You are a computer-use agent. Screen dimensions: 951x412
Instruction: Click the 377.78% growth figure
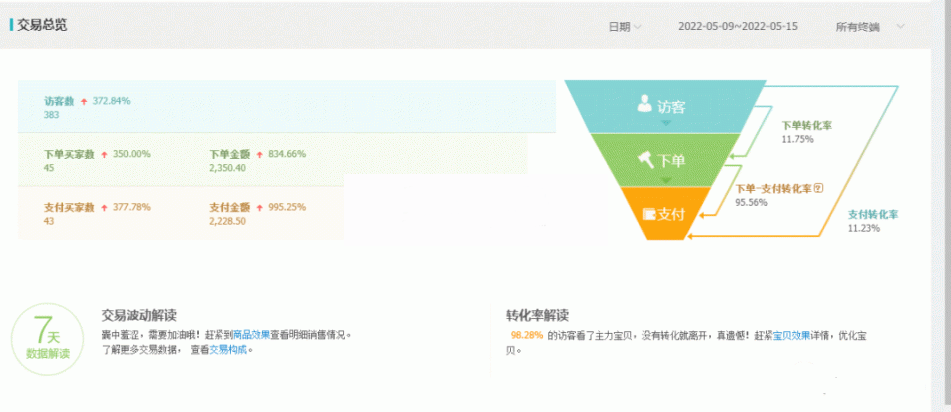point(131,208)
